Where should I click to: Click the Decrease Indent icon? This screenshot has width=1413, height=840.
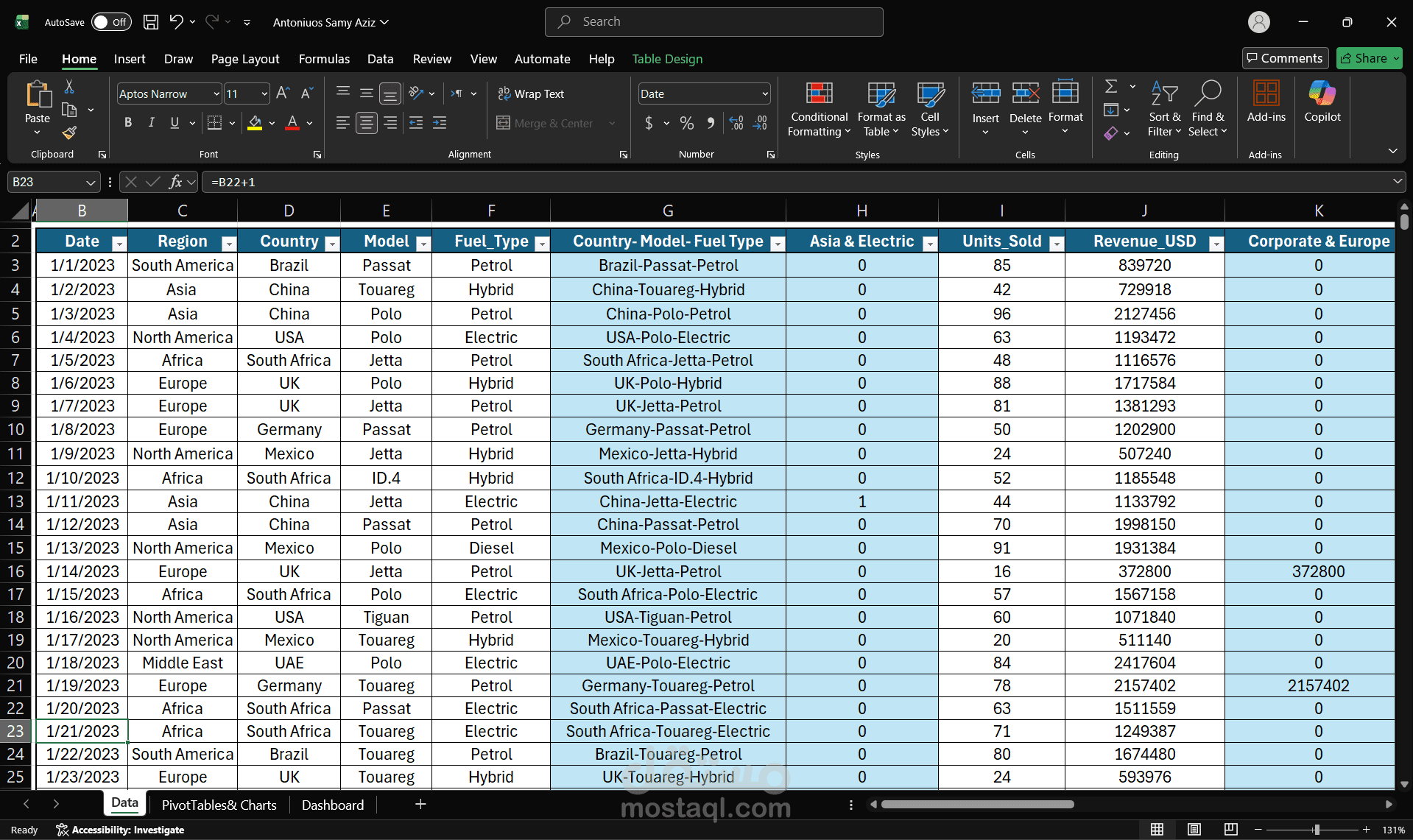pos(416,123)
